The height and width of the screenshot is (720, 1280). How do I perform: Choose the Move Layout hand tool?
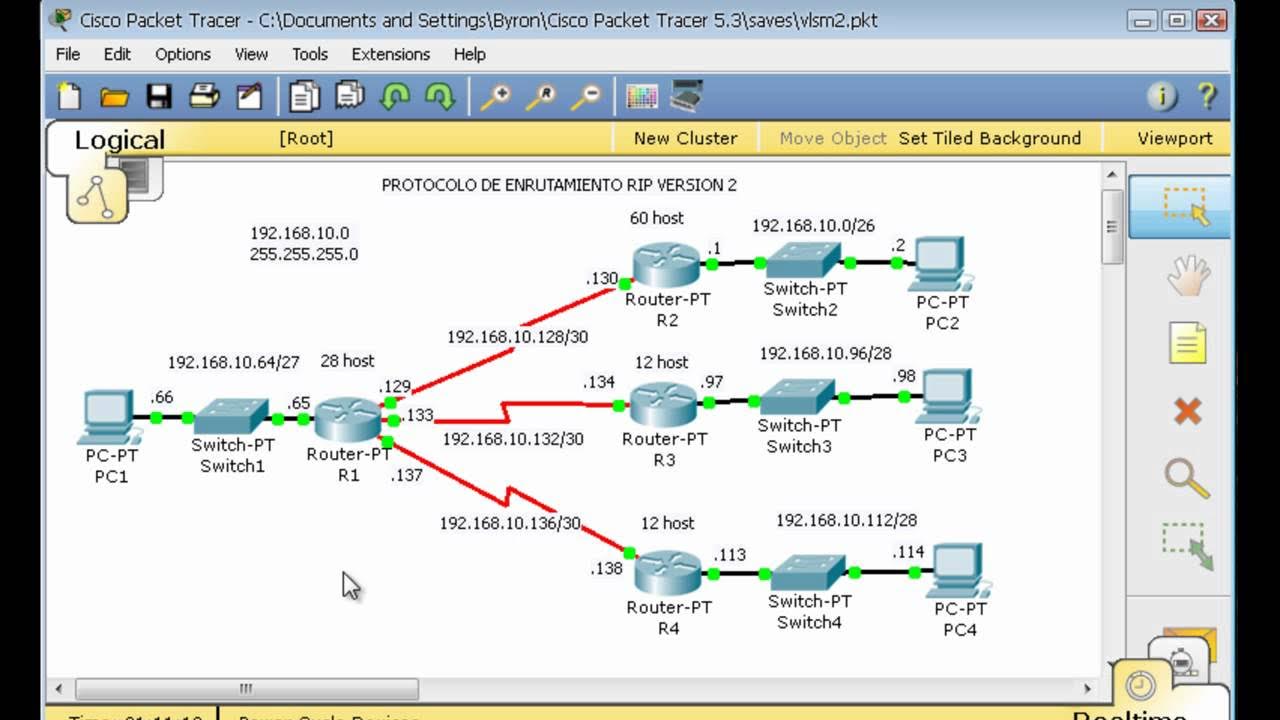pyautogui.click(x=1187, y=276)
